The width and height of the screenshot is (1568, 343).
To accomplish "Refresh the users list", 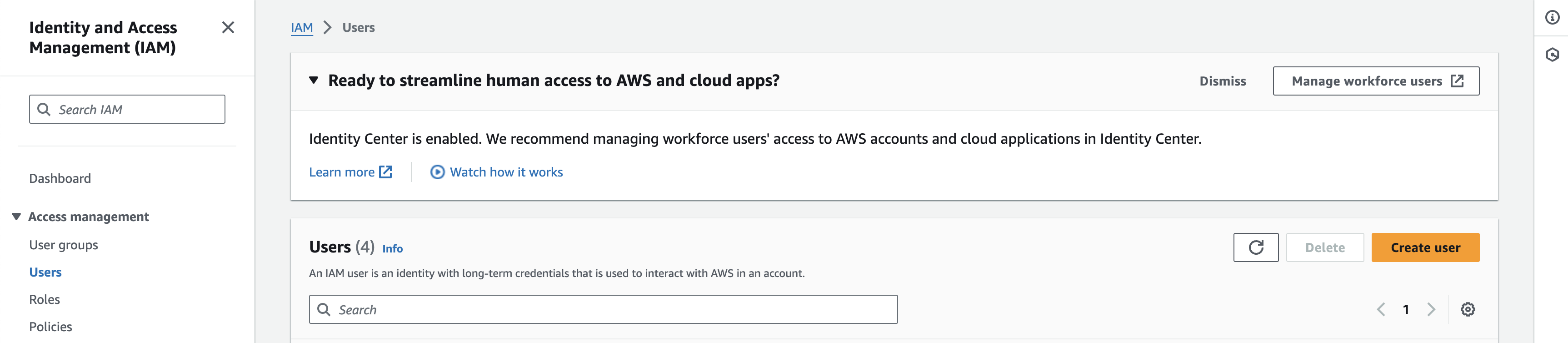I will click(x=1256, y=247).
